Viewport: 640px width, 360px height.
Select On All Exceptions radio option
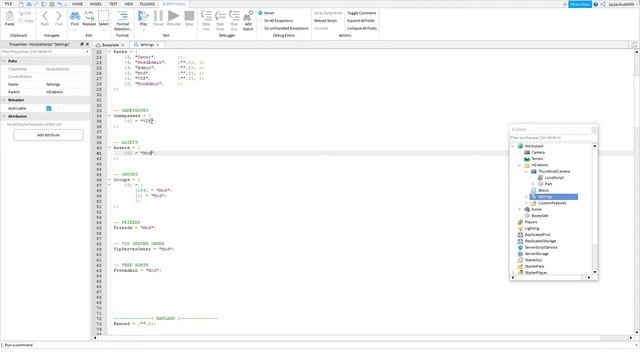[x=276, y=20]
